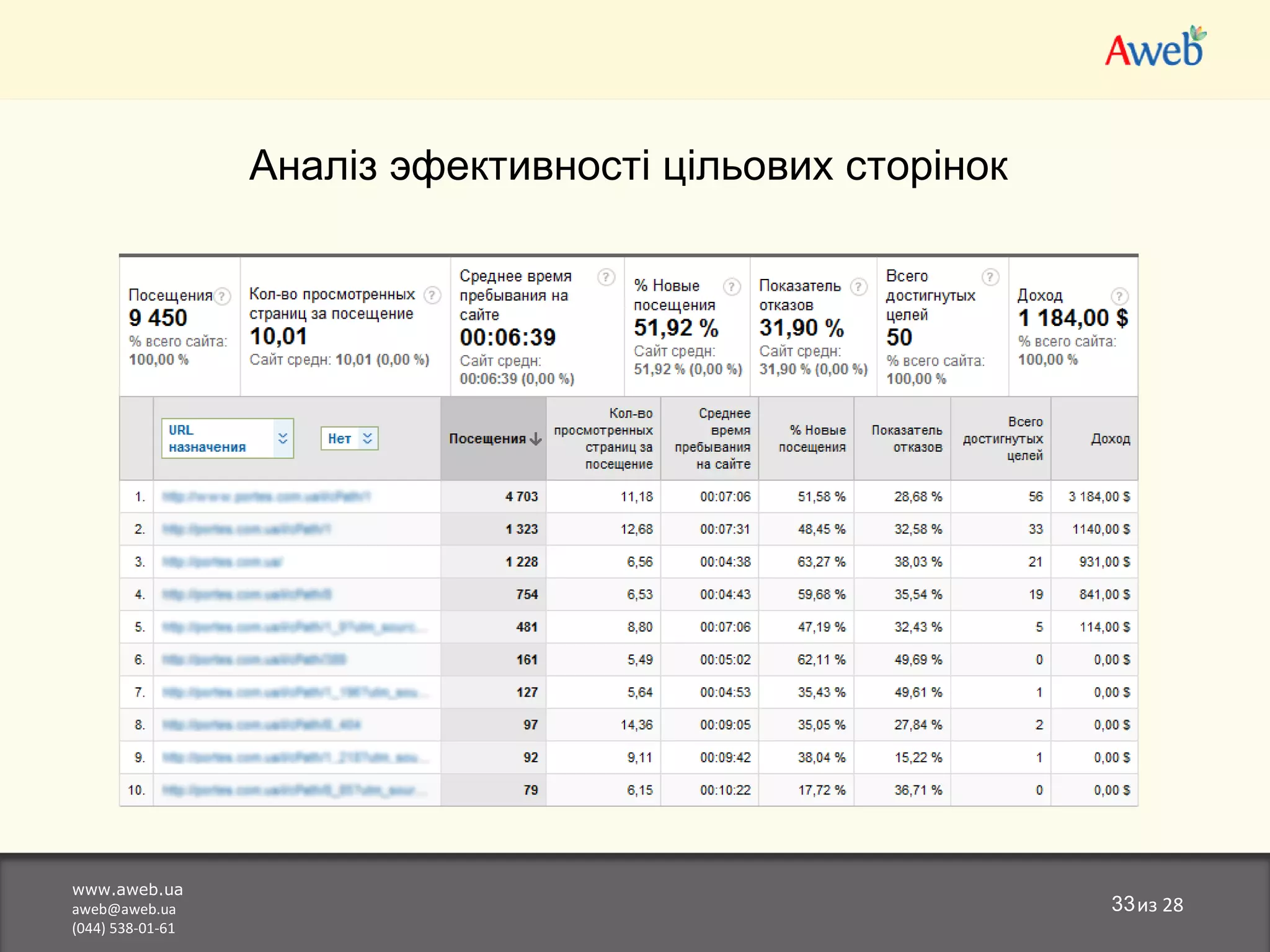Click the aweb@aweb.ua email address
Image resolution: width=1270 pixels, height=952 pixels.
pyautogui.click(x=123, y=909)
